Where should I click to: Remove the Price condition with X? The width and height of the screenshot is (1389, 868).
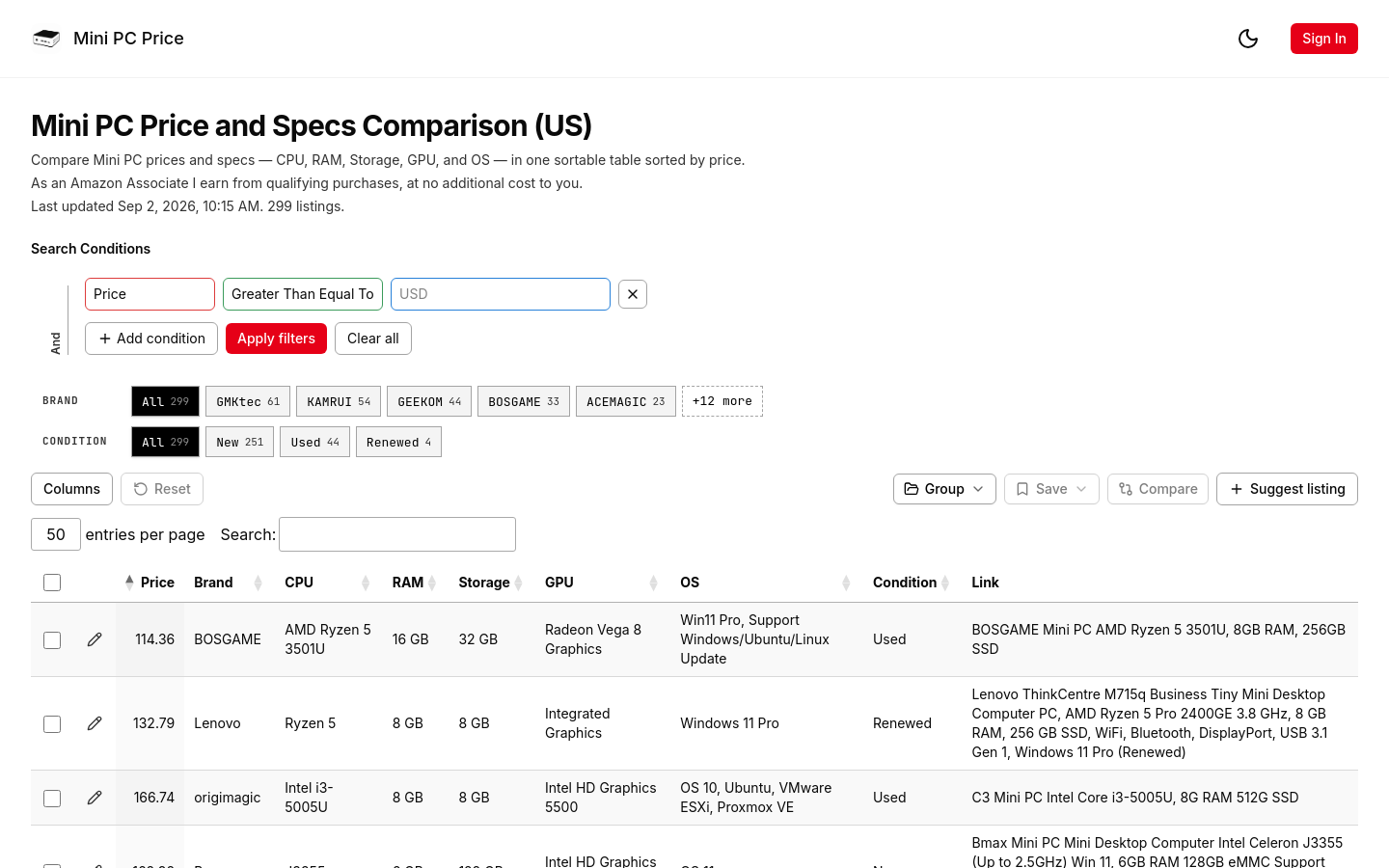(x=633, y=294)
